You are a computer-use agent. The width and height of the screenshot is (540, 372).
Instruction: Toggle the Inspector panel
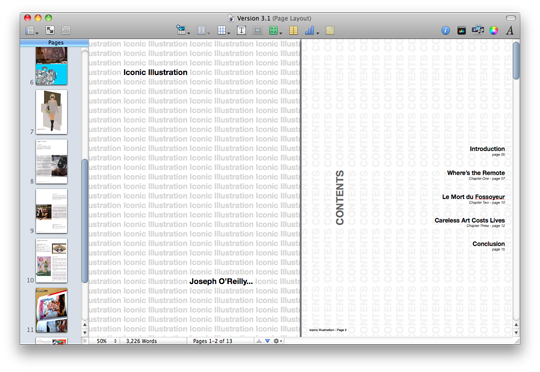coord(445,31)
